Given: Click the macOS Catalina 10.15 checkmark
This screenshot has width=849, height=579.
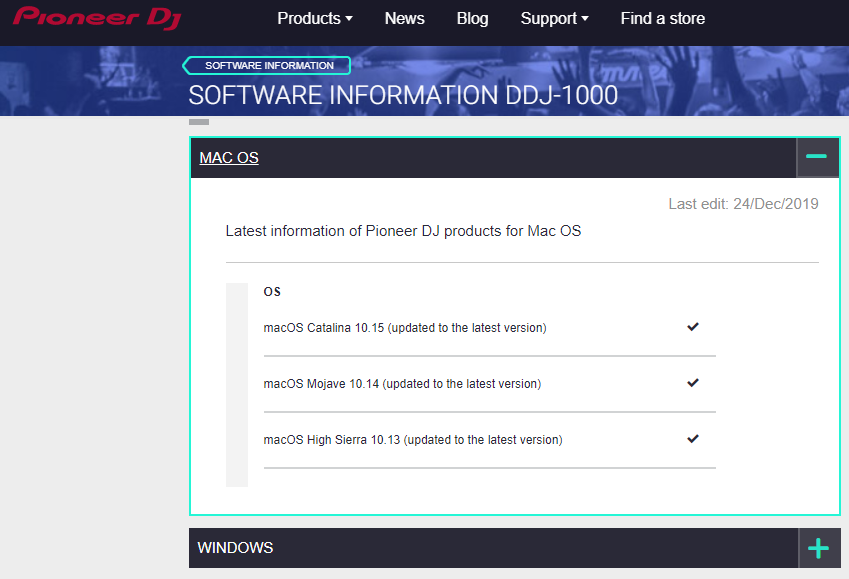Looking at the screenshot, I should click(693, 327).
